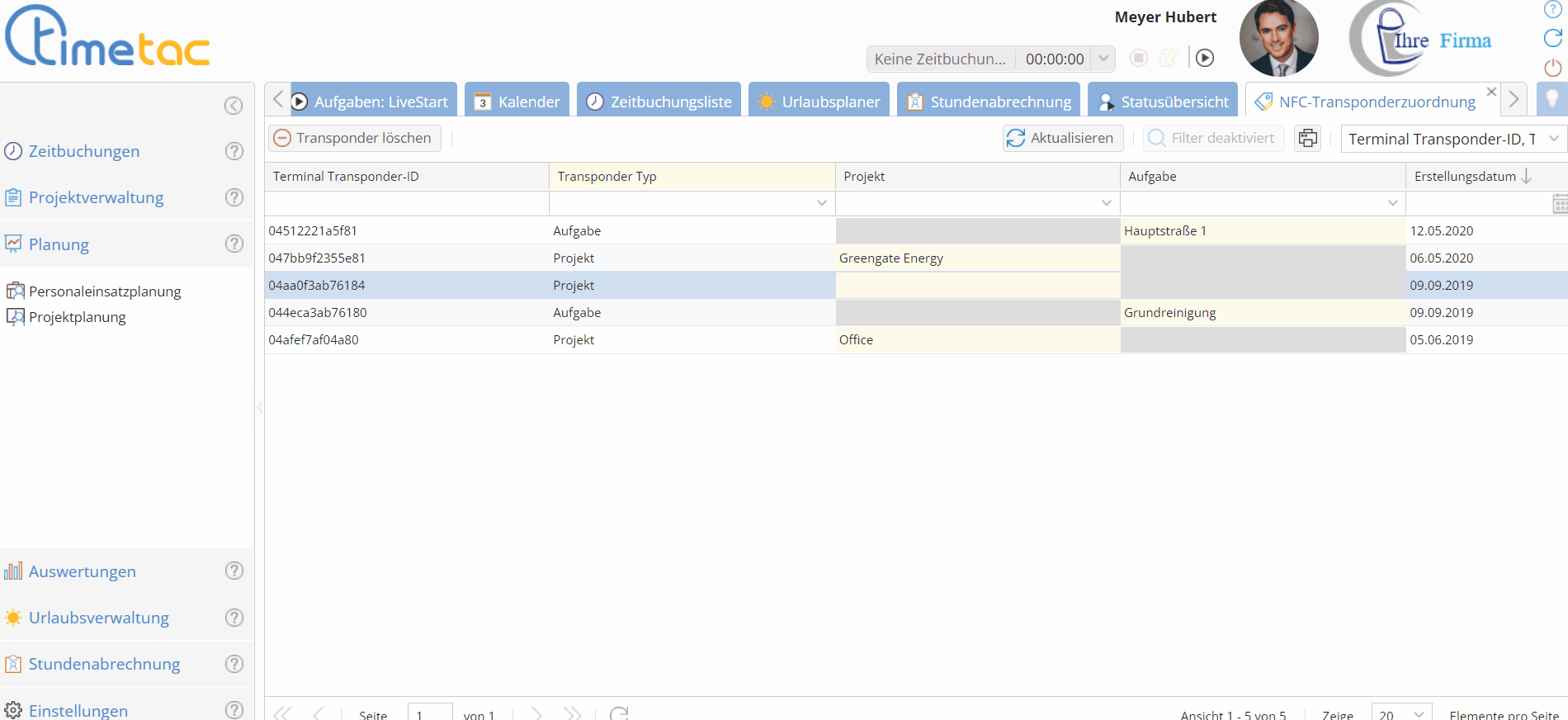1568x720 pixels.
Task: Expand the Transponder Typ filter dropdown
Action: [821, 203]
